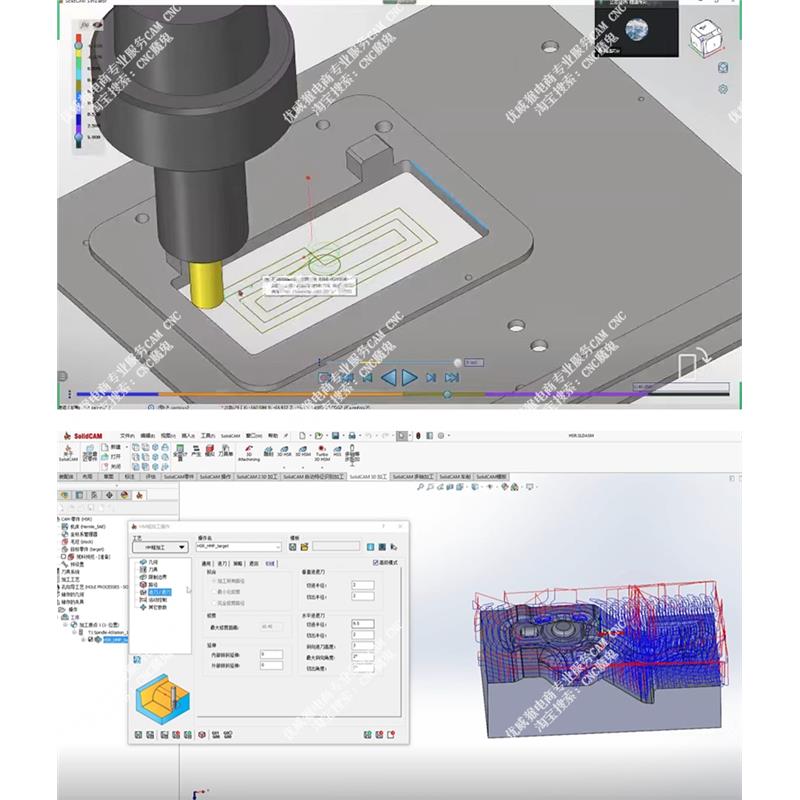Click the leftmost save icon at dialog bottom

(x=138, y=735)
